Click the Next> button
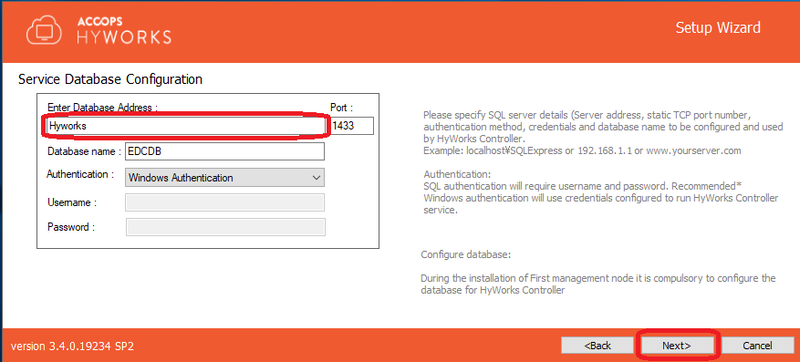This screenshot has width=800, height=362. [677, 345]
